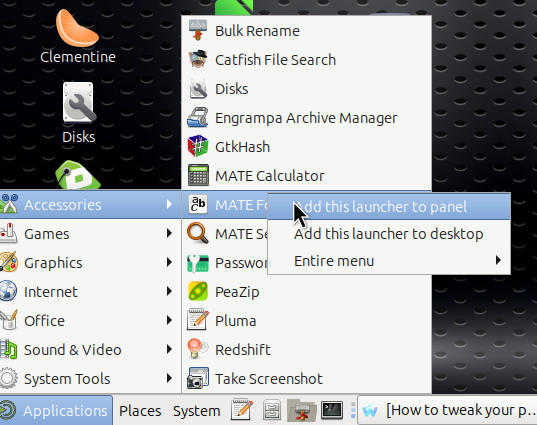Expand the Graphics submenu arrow
Screen dimensions: 537x425
[x=169, y=262]
